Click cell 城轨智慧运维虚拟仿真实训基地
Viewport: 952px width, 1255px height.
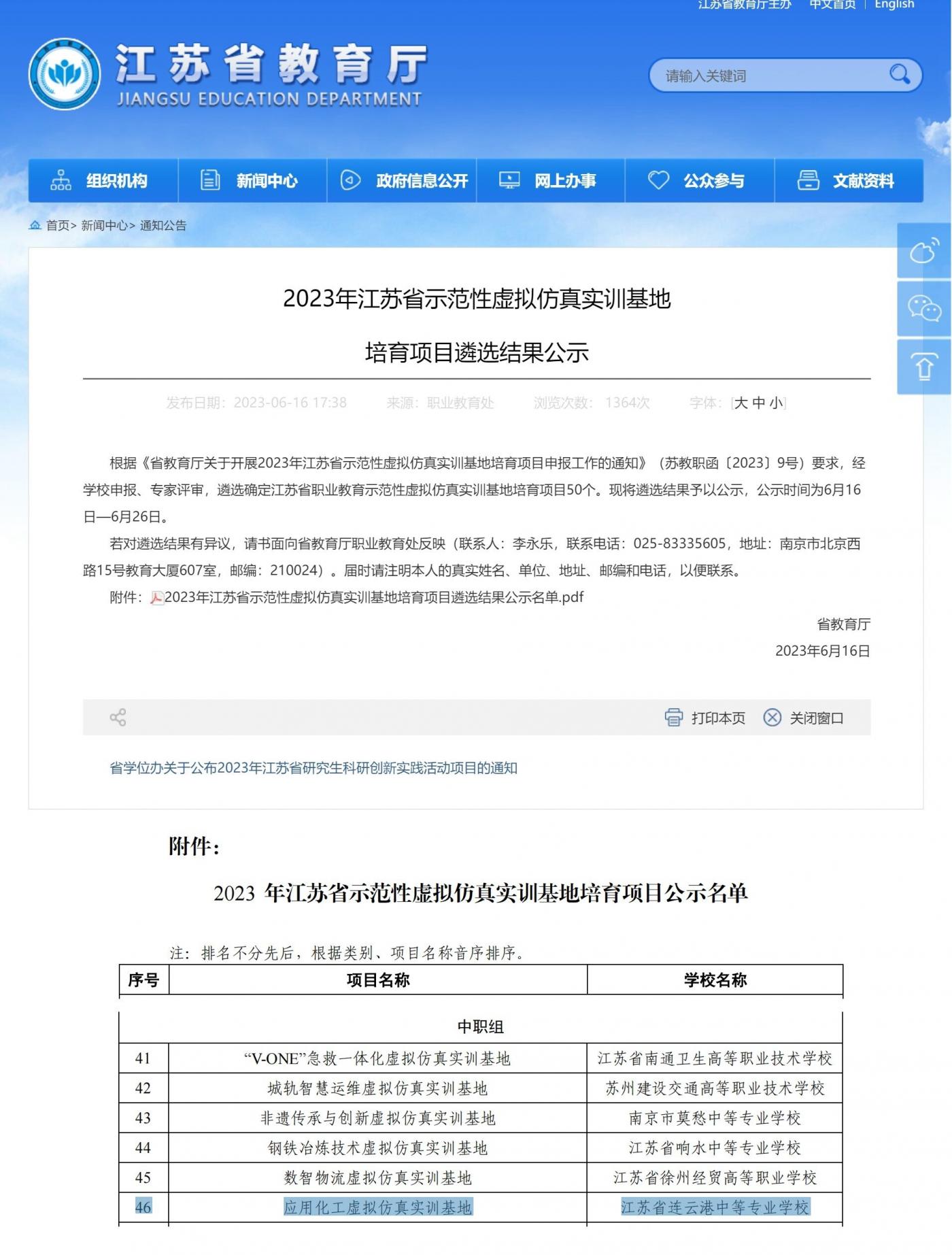pyautogui.click(x=377, y=1088)
